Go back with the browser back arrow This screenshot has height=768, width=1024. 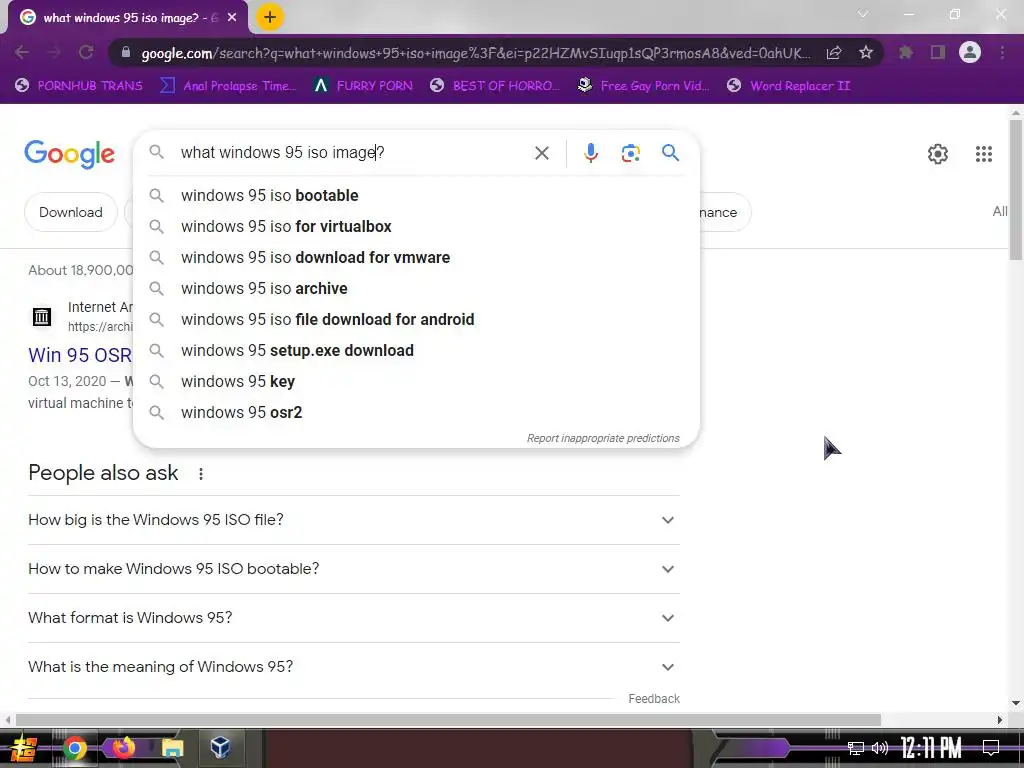[22, 52]
